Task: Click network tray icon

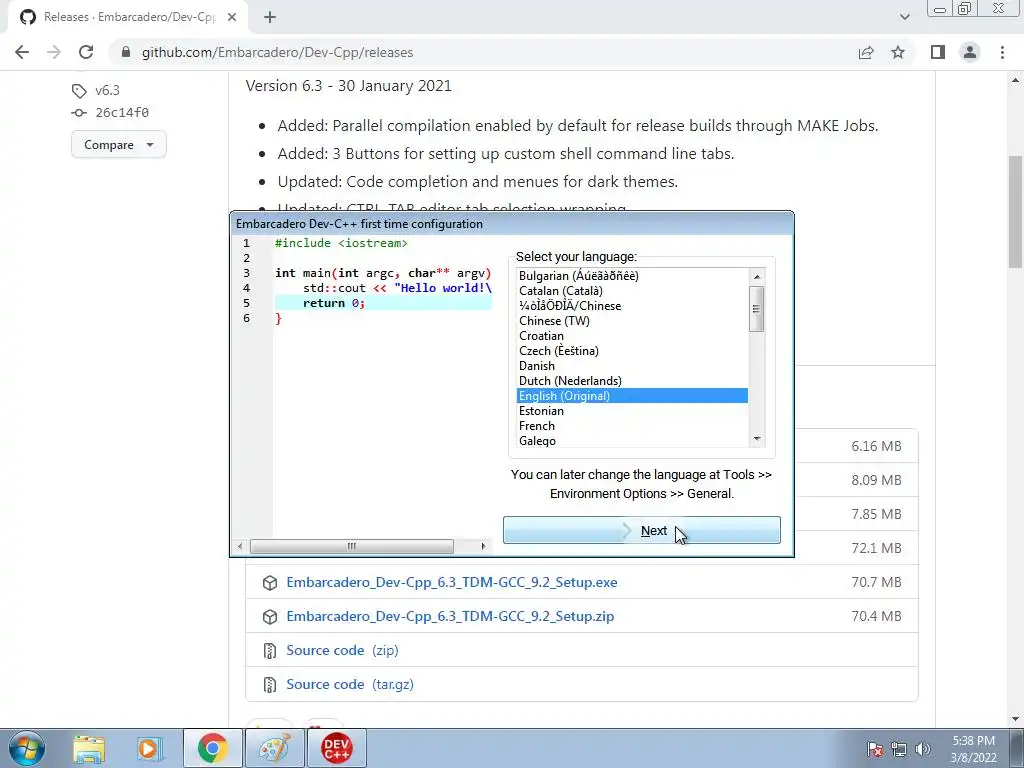Action: click(x=899, y=750)
